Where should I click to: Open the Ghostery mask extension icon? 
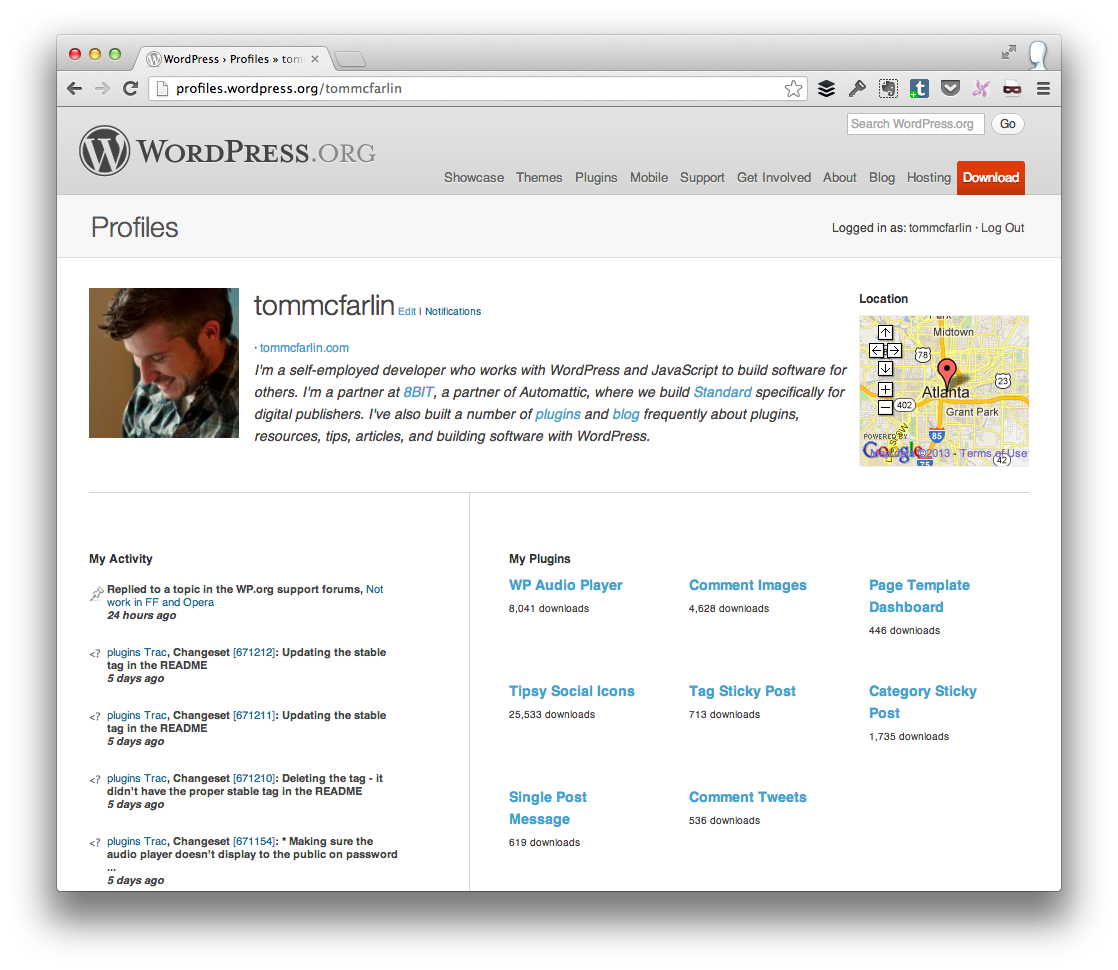(x=1011, y=88)
